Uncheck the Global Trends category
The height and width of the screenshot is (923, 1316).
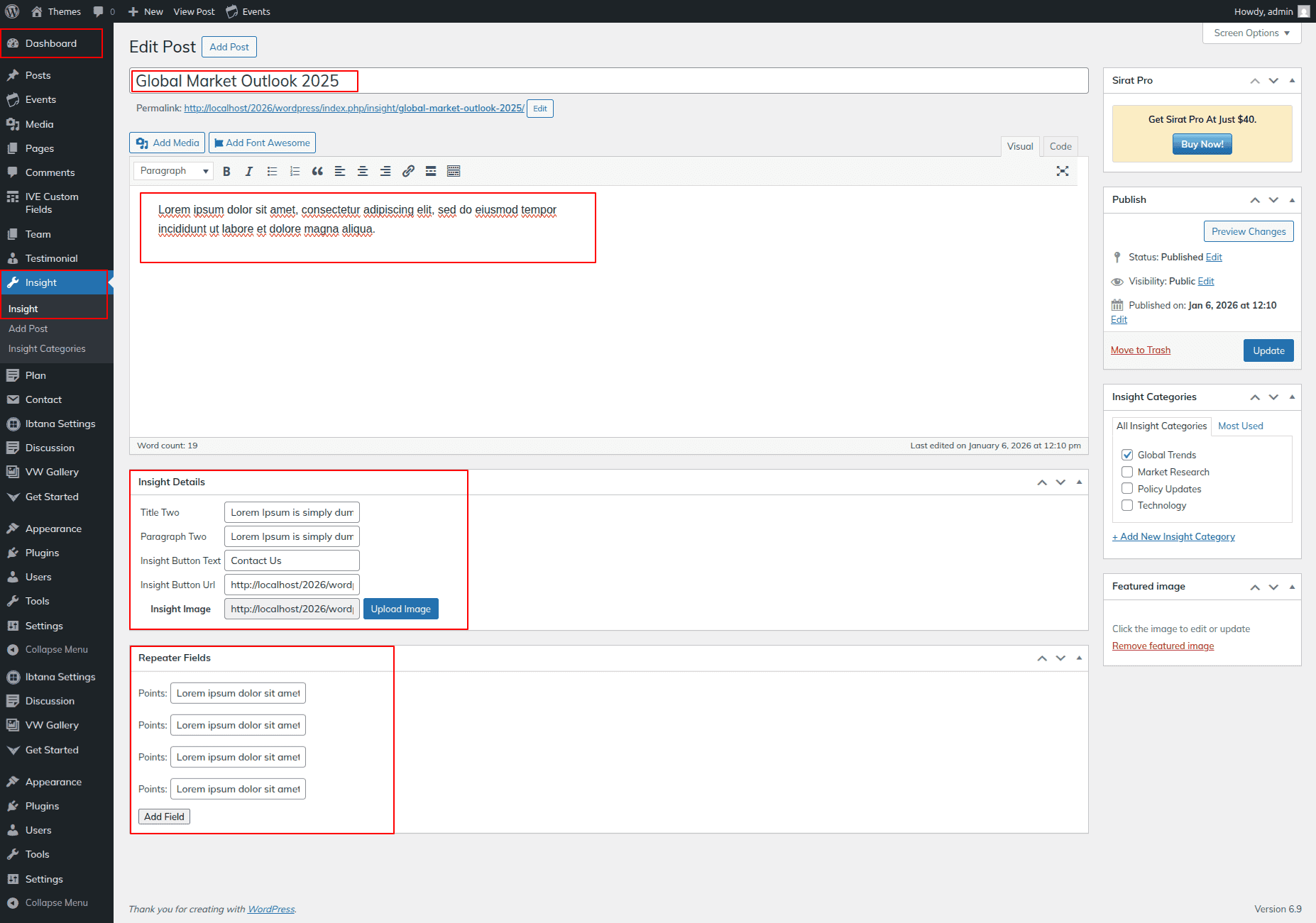pos(1127,455)
